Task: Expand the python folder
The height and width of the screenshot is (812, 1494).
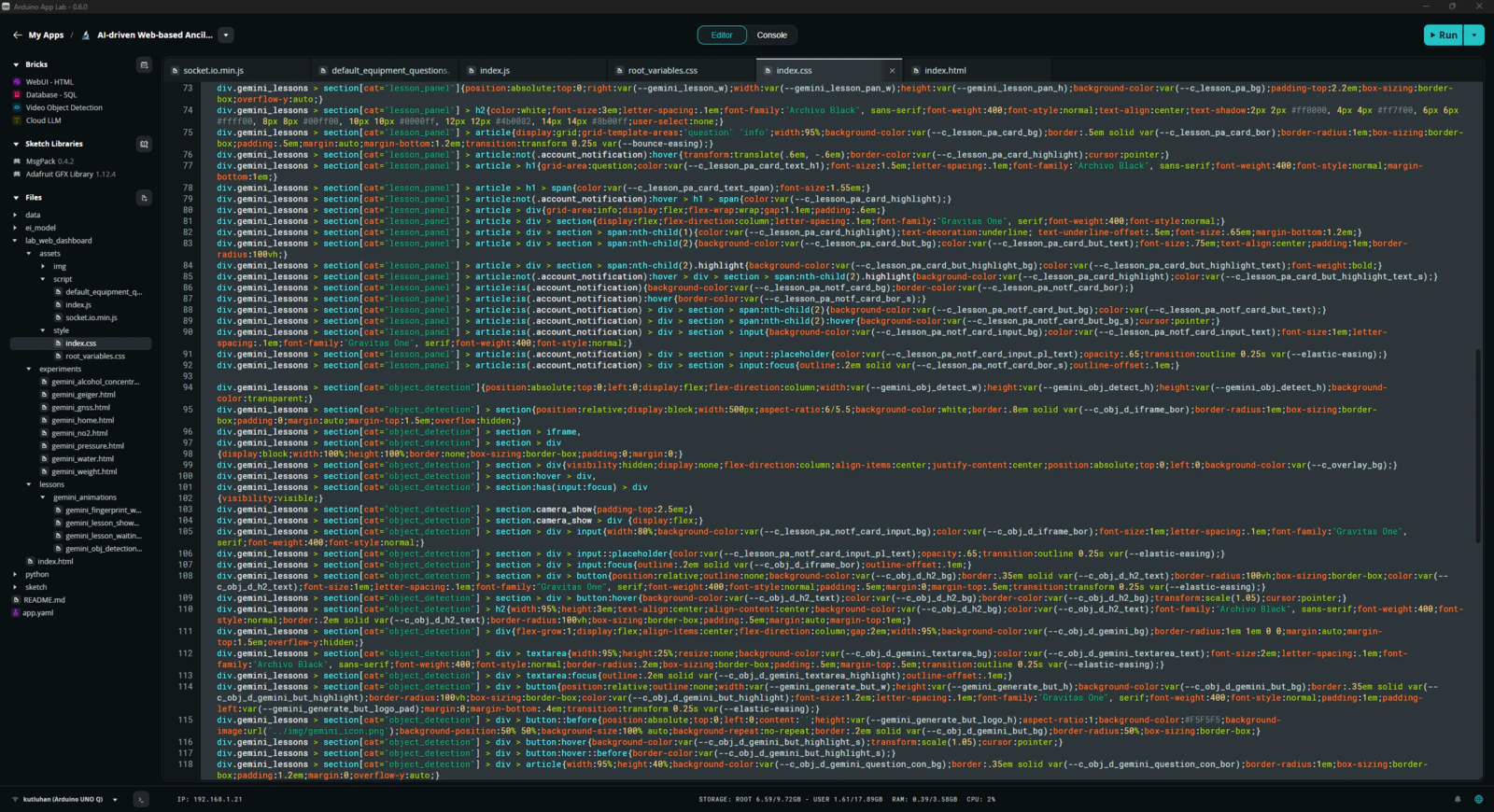Action: 16,575
